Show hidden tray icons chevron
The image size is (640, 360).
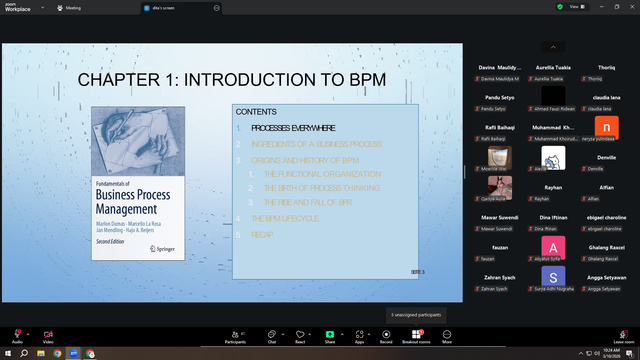580,353
